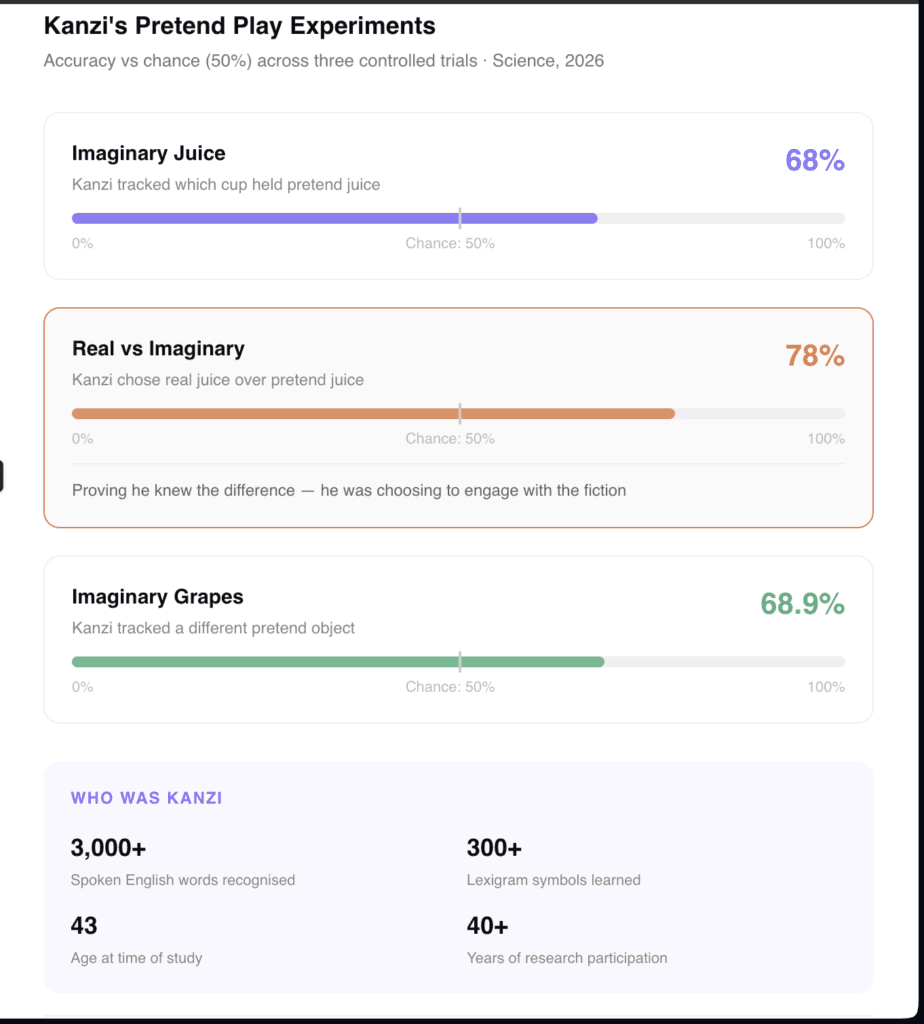Click the 3,000+ spoken words statistic
This screenshot has height=1024, width=924.
[108, 848]
